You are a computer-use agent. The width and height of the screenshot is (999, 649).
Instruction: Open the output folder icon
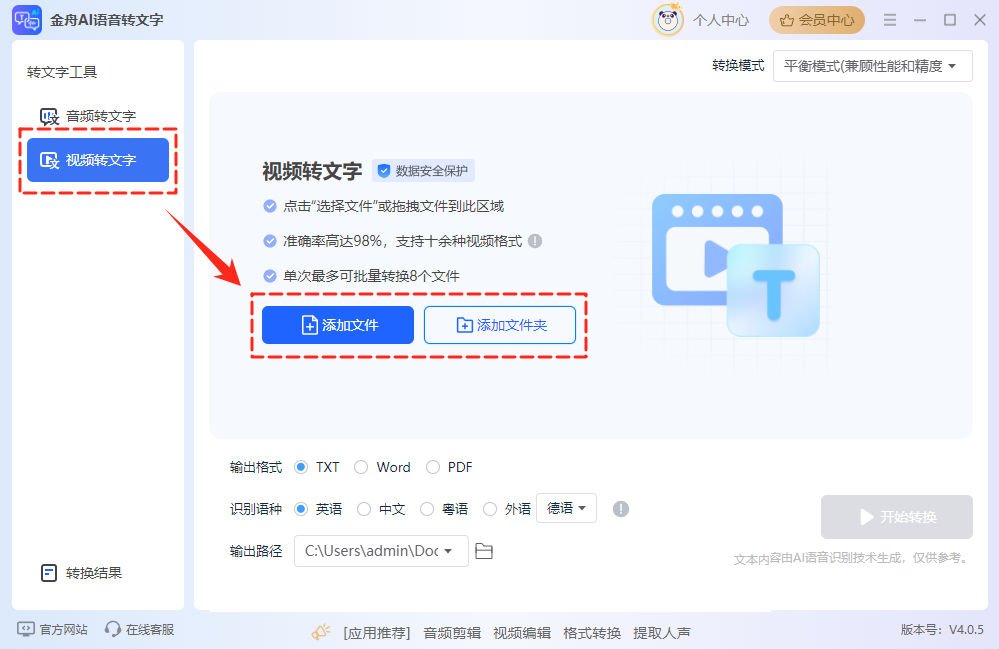tap(484, 551)
